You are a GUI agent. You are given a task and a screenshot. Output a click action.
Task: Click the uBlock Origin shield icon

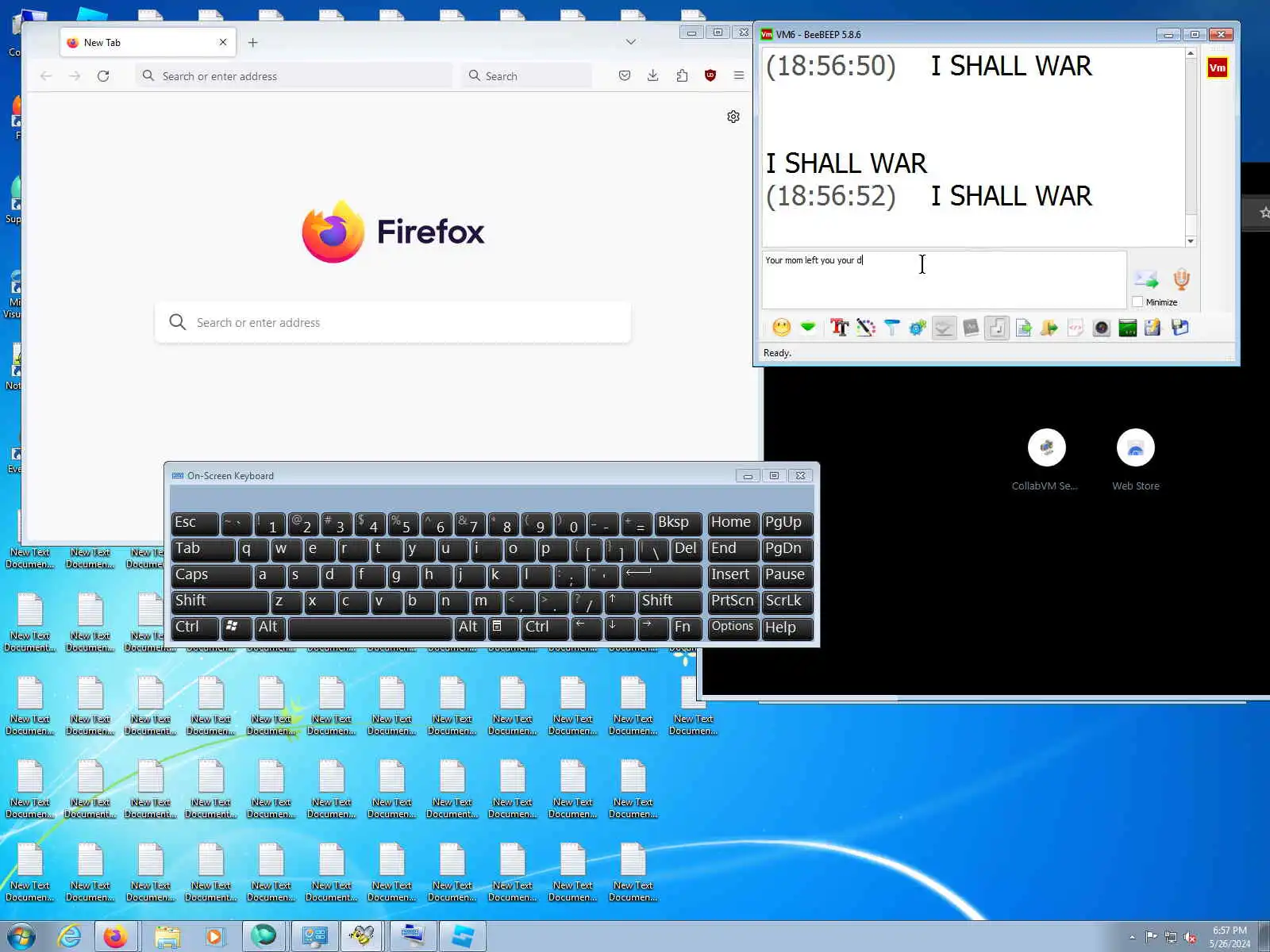pos(710,76)
